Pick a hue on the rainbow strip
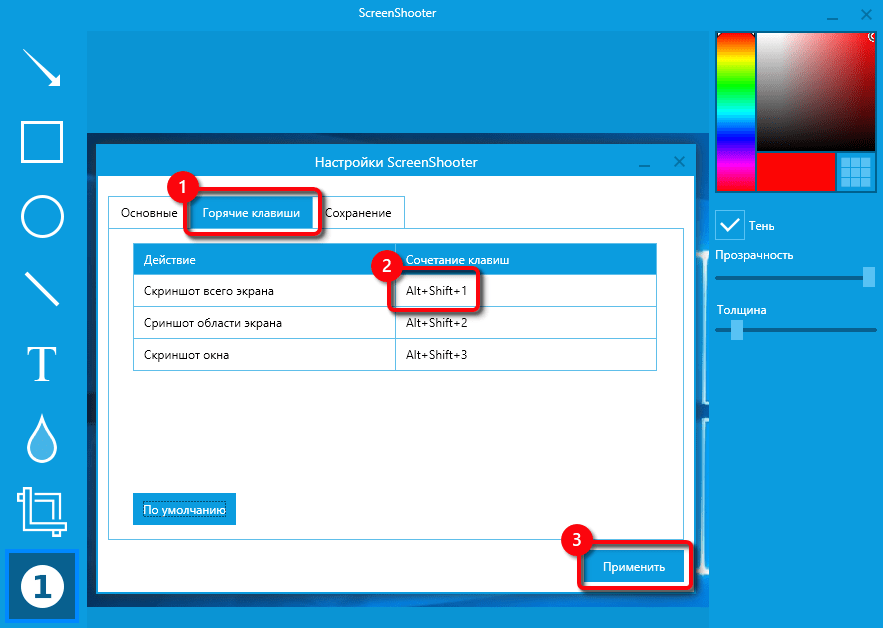 [x=735, y=112]
